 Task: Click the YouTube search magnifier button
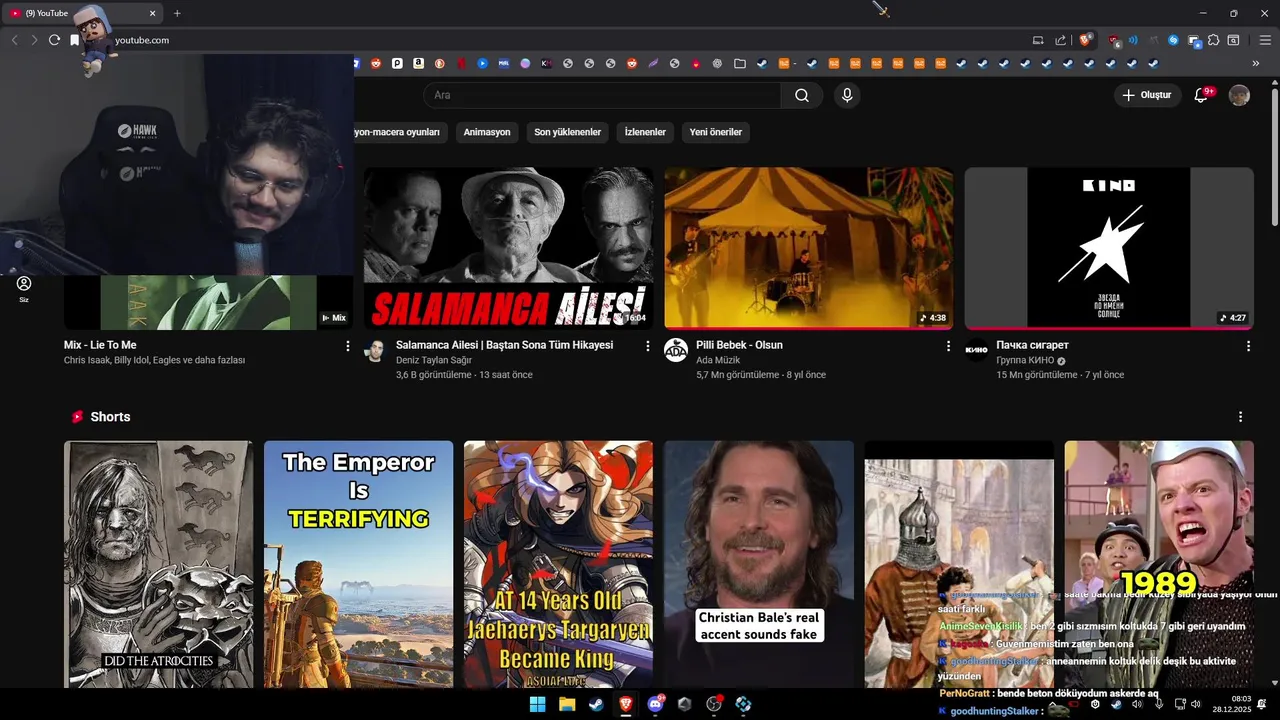coord(802,95)
